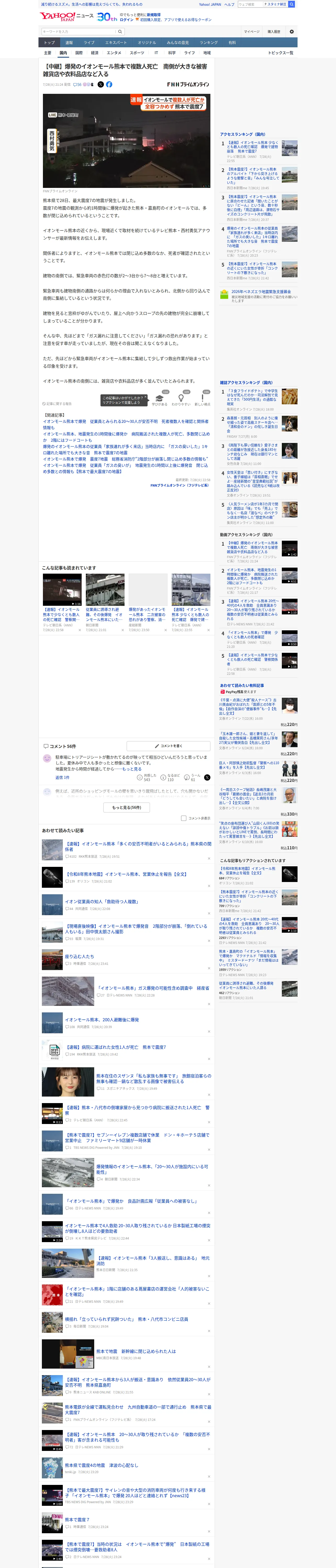
Task: Open the 購入履歴 link
Action: point(274,32)
